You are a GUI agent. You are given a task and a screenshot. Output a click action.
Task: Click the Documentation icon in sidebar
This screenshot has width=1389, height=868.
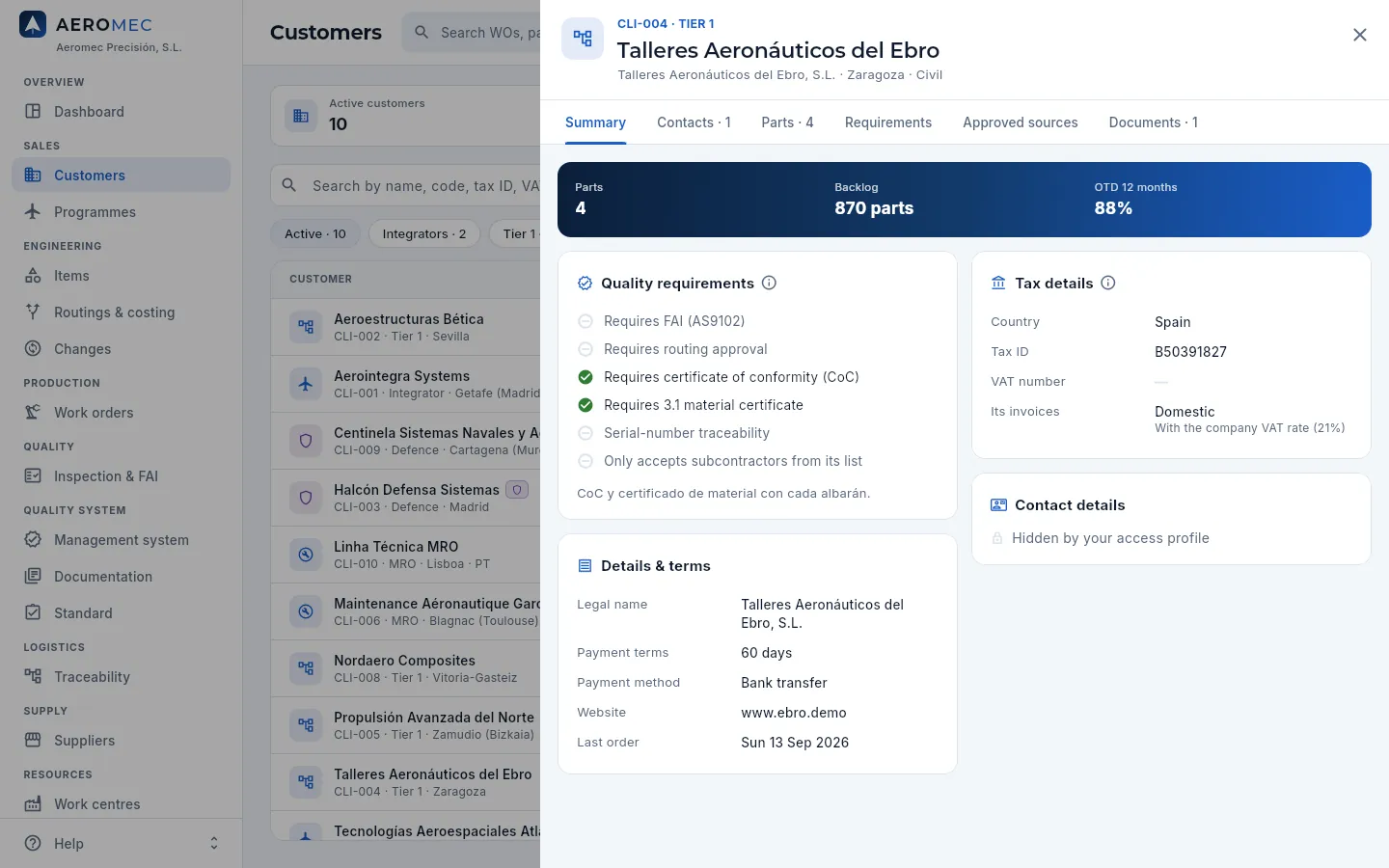tap(33, 576)
